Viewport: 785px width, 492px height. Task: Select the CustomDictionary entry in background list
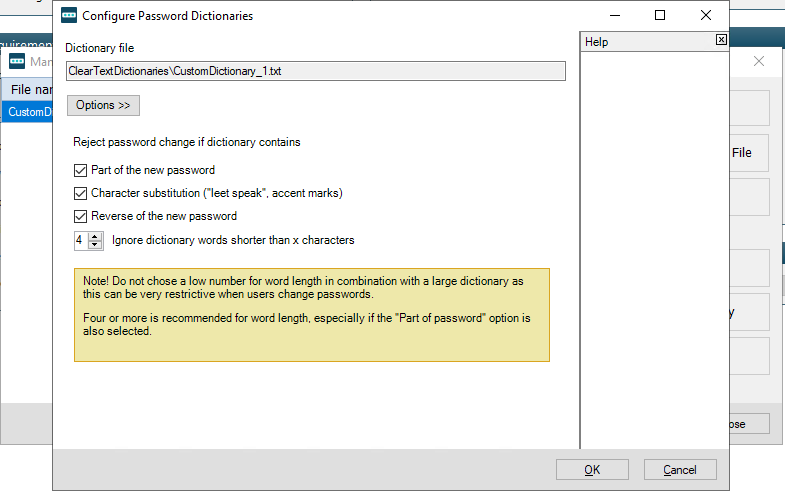(28, 112)
